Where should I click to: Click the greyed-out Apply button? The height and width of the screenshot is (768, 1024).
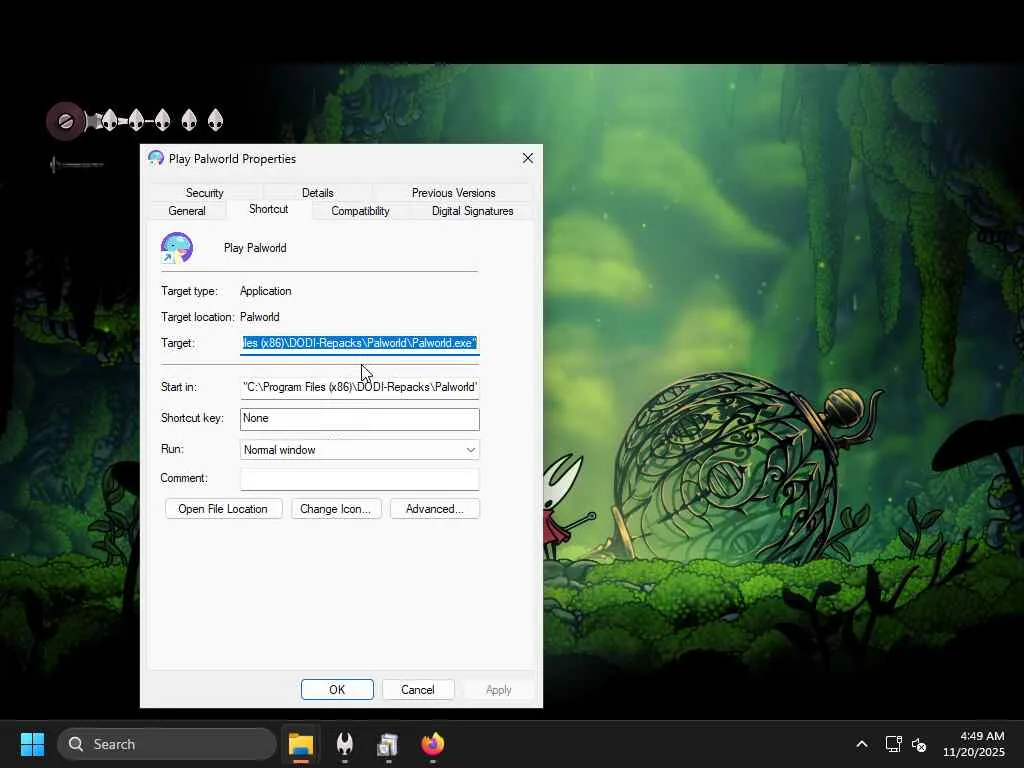pos(499,690)
